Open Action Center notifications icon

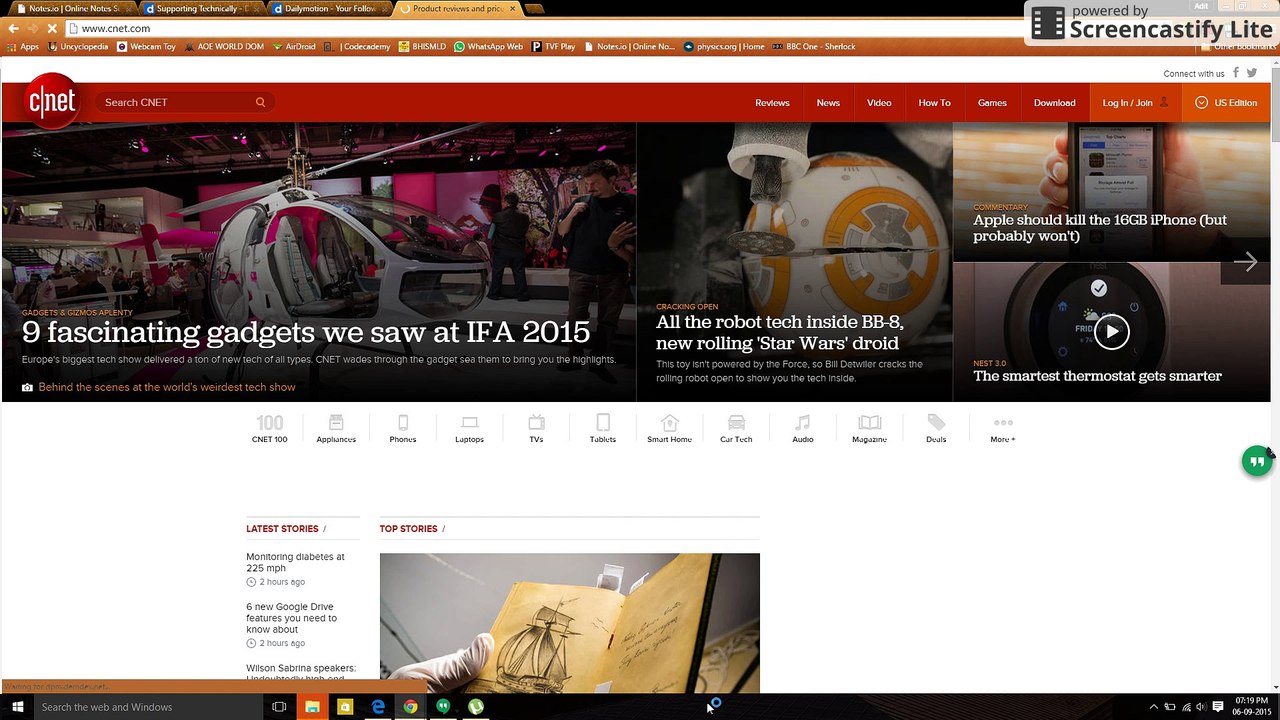1218,707
